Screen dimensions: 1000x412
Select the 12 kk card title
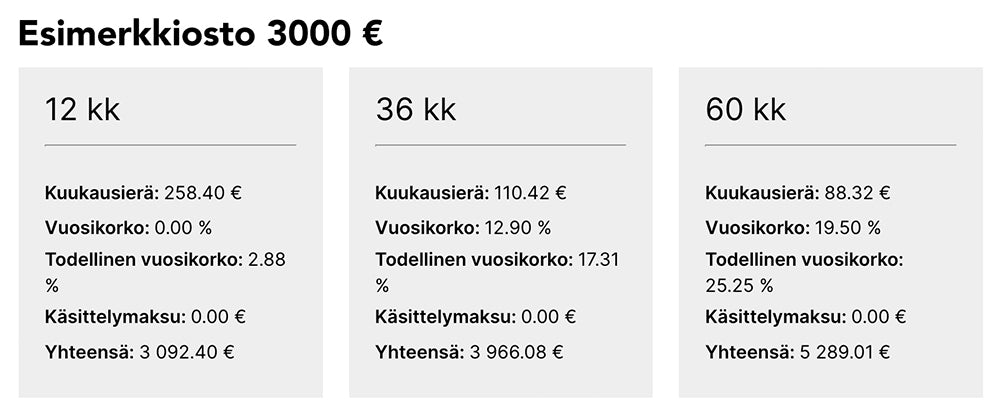point(82,109)
